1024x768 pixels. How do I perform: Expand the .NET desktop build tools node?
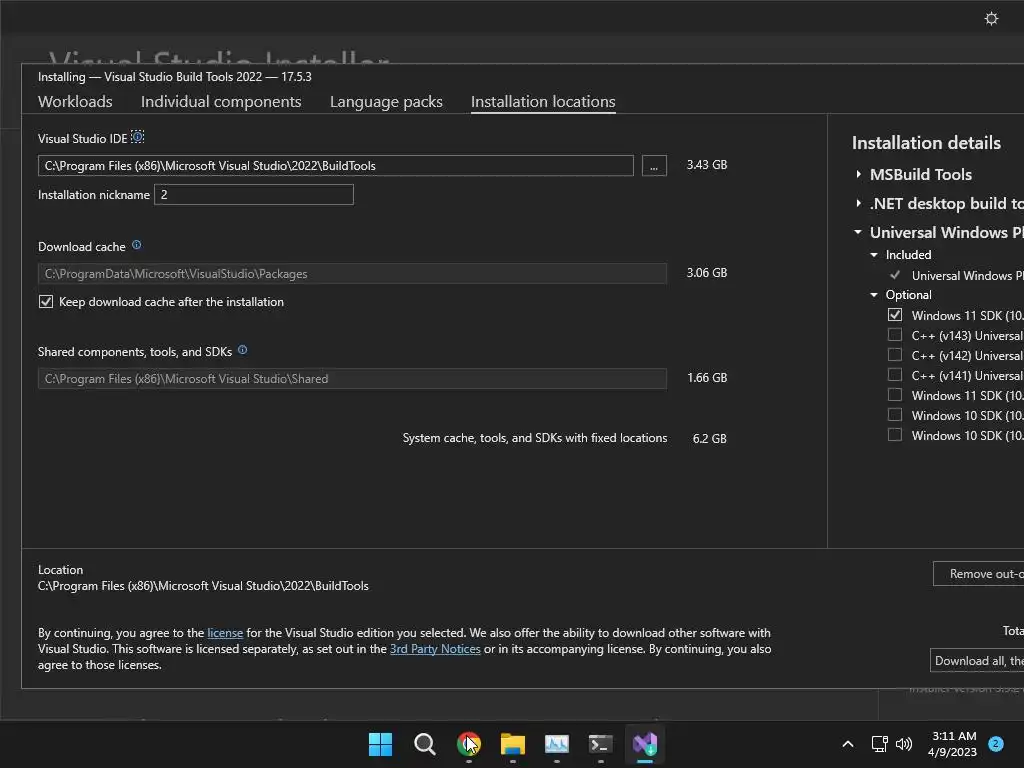[858, 203]
